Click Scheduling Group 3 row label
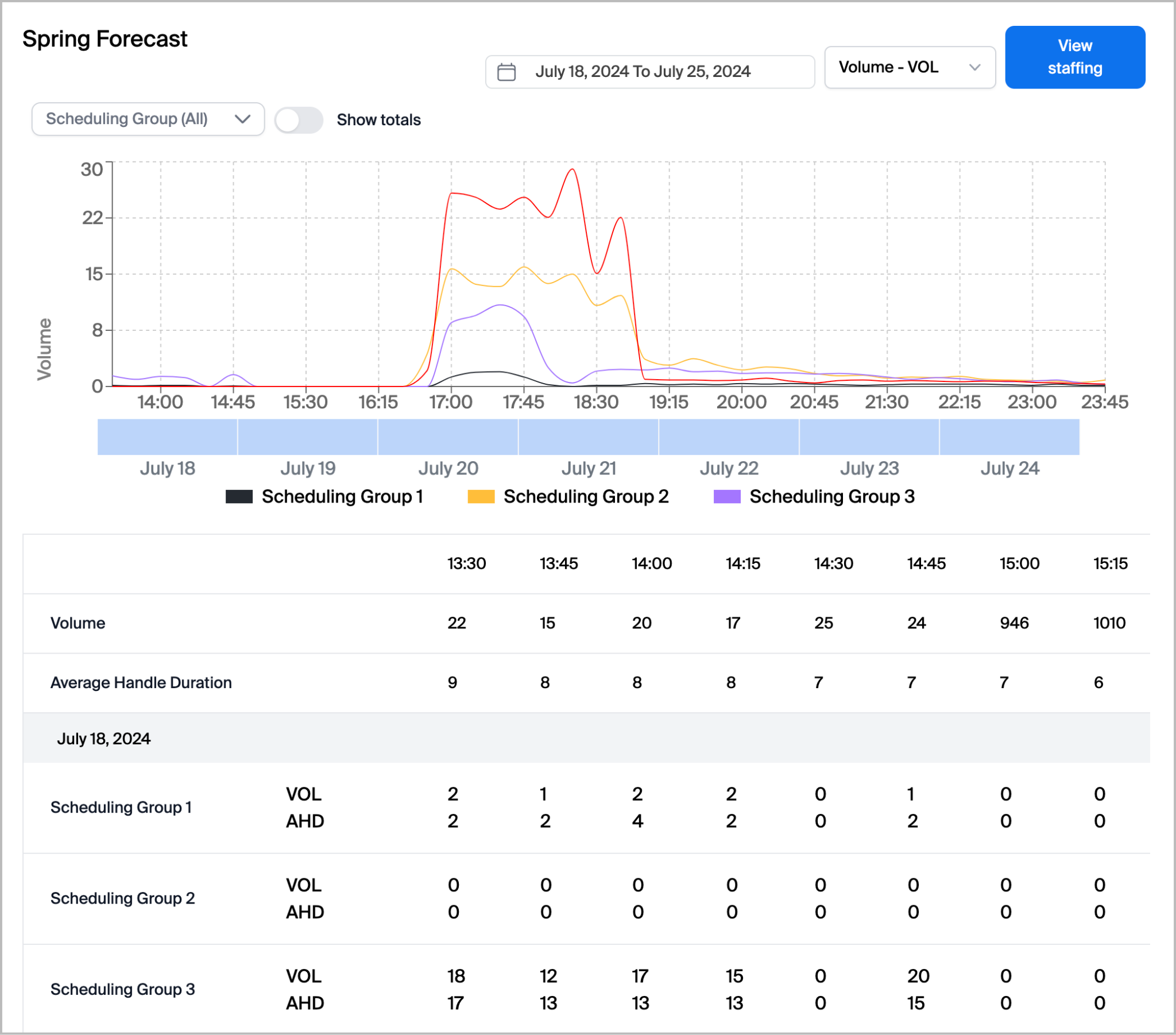This screenshot has height=1035, width=1176. click(x=122, y=989)
